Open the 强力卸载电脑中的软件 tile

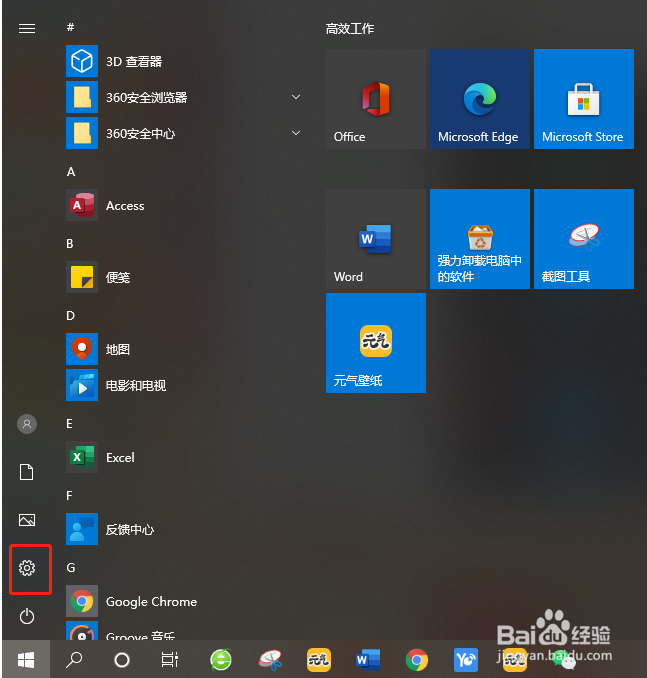pos(480,239)
